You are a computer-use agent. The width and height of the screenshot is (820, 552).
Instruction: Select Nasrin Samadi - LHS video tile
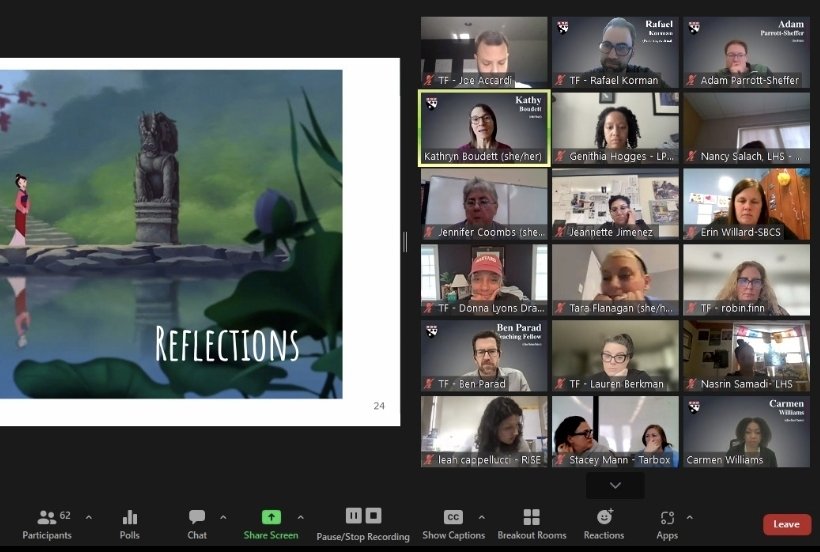click(747, 355)
